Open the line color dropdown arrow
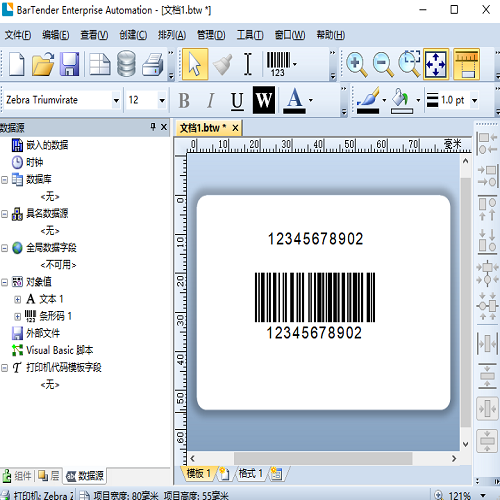This screenshot has width=500, height=500. point(384,100)
